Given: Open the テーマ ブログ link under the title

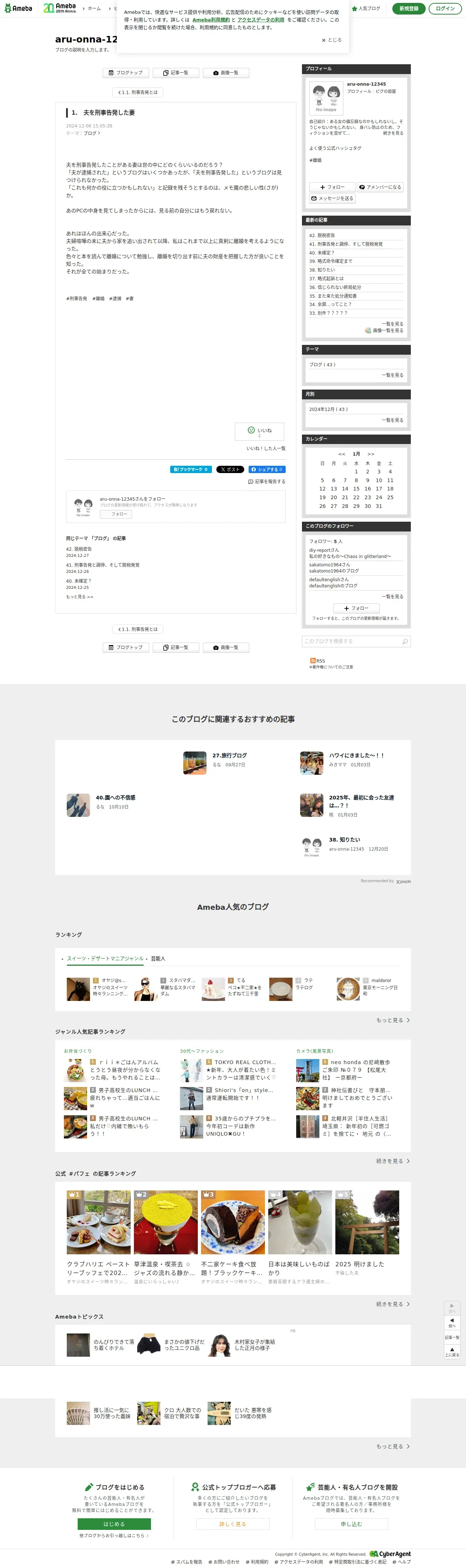Looking at the screenshot, I should tap(91, 133).
